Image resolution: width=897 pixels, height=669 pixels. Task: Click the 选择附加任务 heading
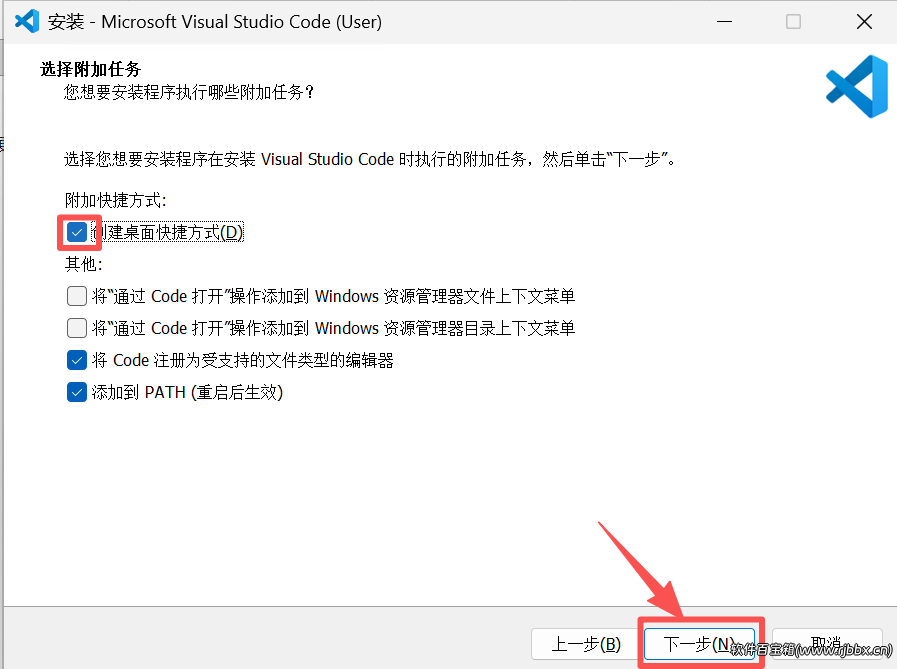pyautogui.click(x=90, y=69)
